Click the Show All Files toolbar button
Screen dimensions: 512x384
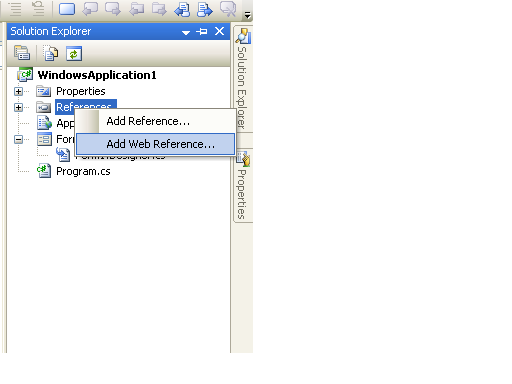[x=50, y=53]
